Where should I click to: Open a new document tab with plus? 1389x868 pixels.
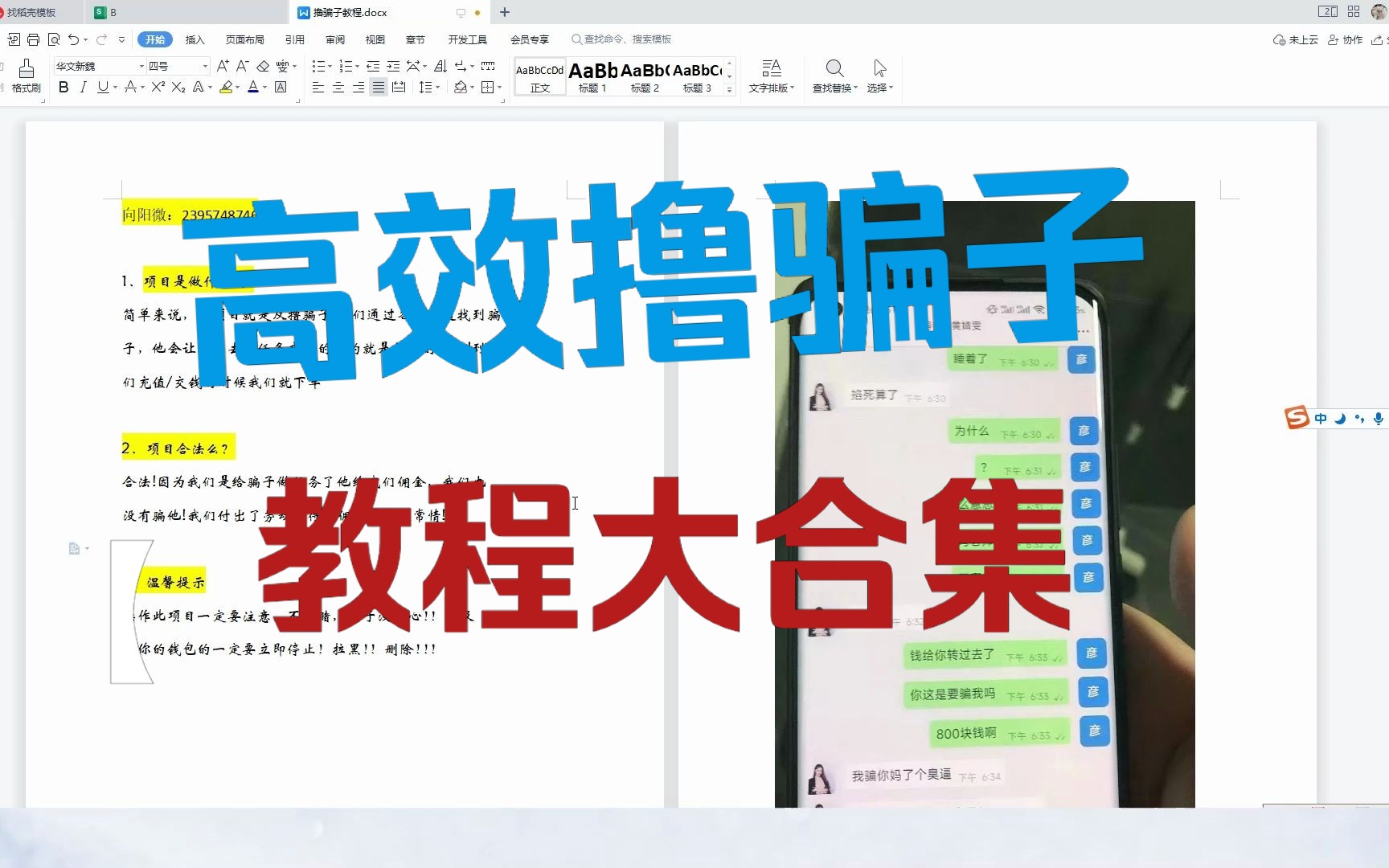tap(505, 12)
